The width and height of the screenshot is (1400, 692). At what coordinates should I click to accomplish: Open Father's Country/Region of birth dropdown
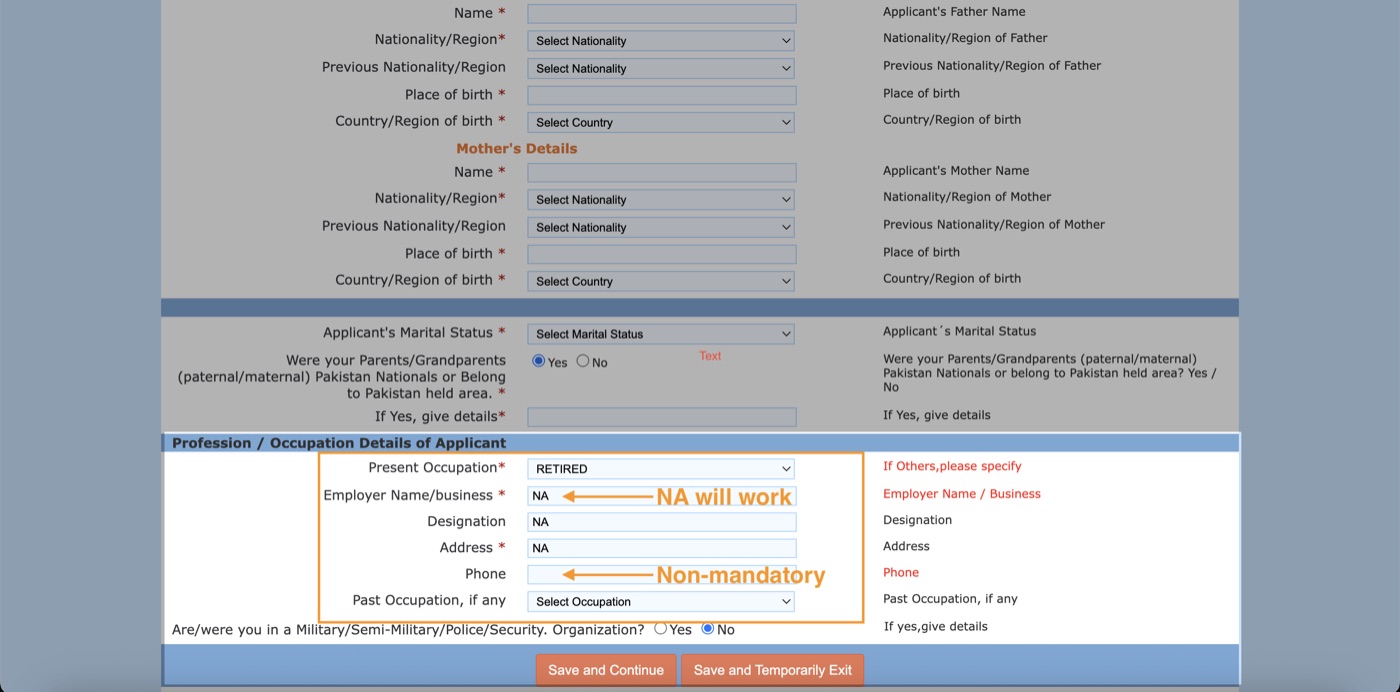pyautogui.click(x=661, y=122)
